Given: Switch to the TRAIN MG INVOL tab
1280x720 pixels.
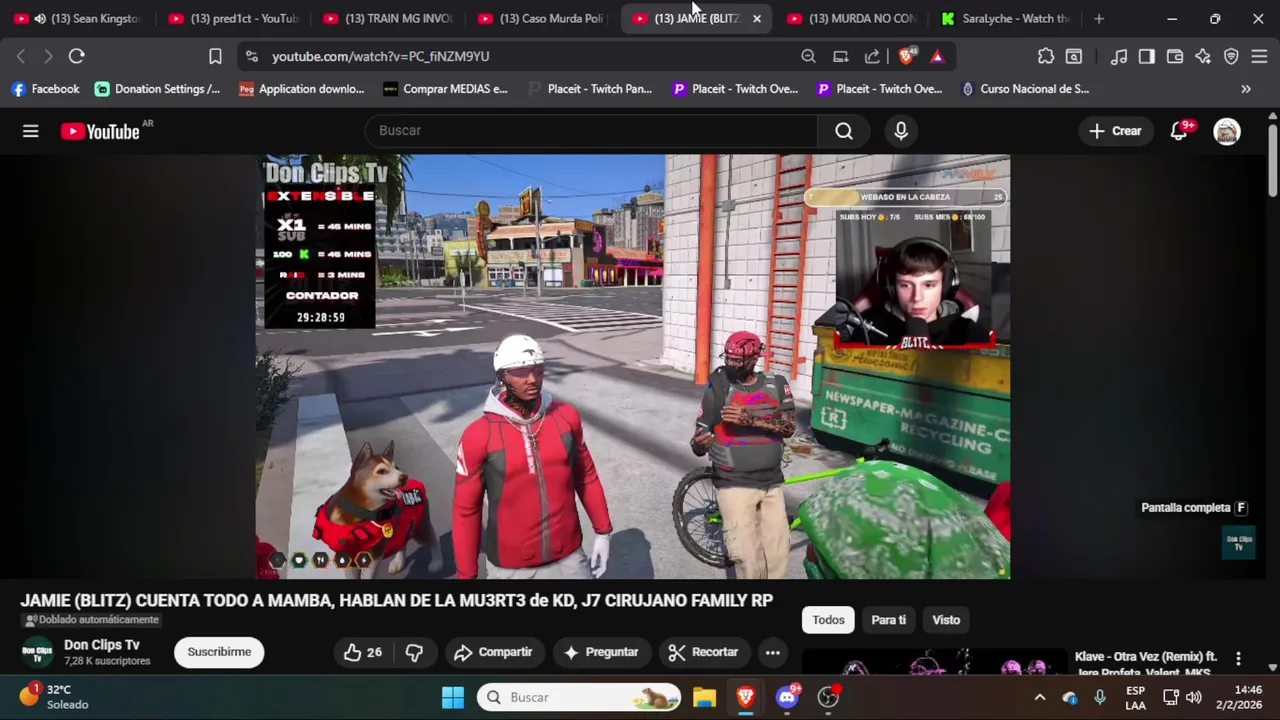Looking at the screenshot, I should coord(388,18).
